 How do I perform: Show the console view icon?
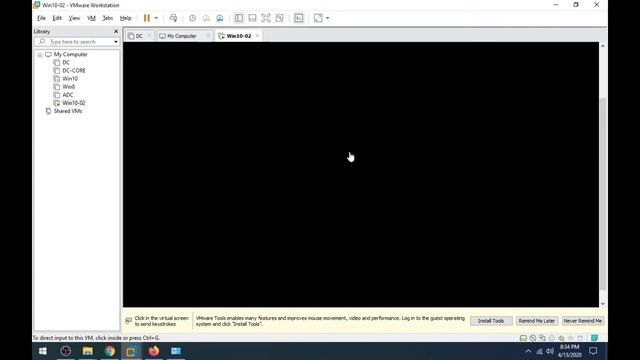[299, 18]
